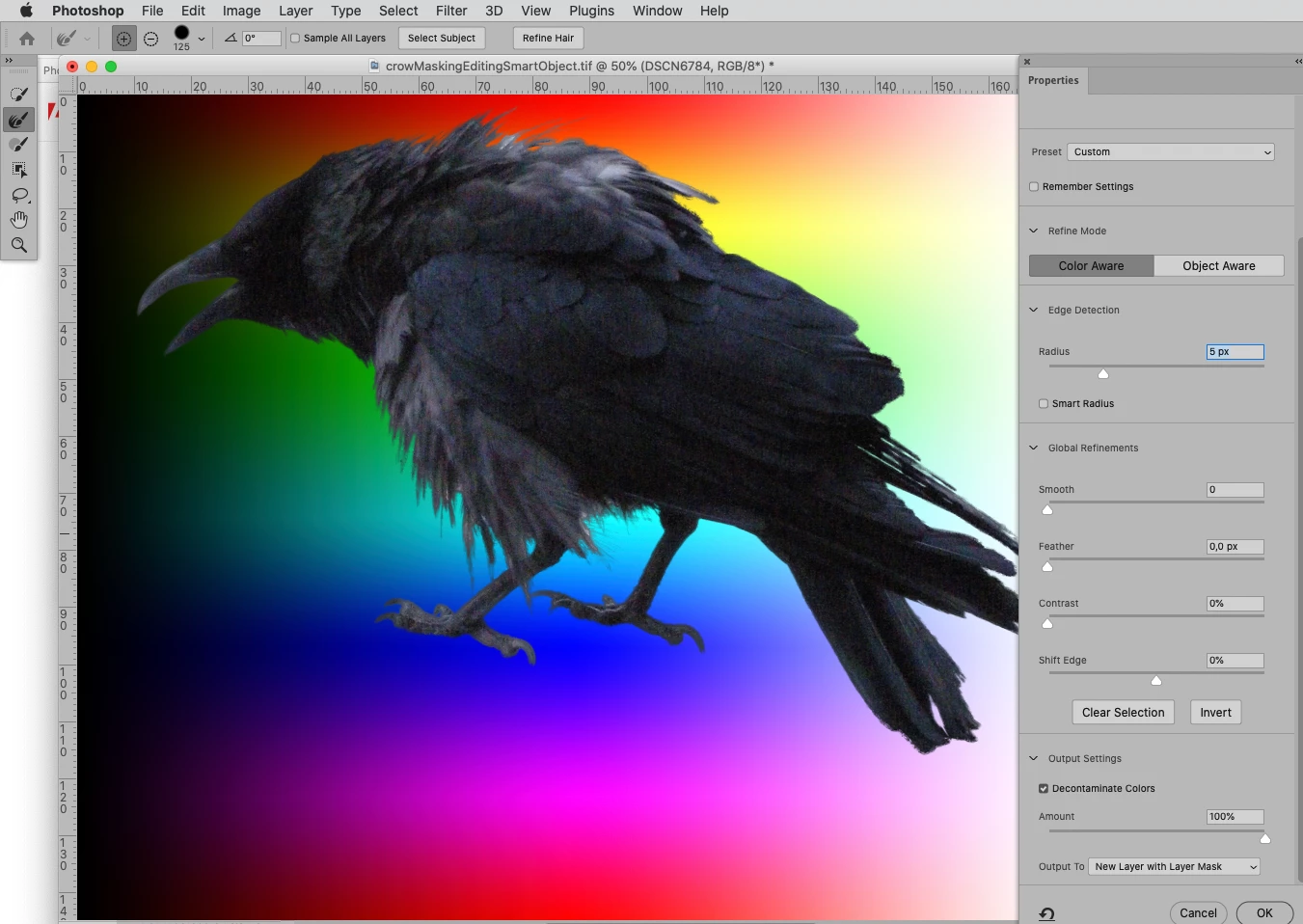Choose the subtract-from-selection minus mode
The image size is (1303, 924).
pyautogui.click(x=151, y=39)
